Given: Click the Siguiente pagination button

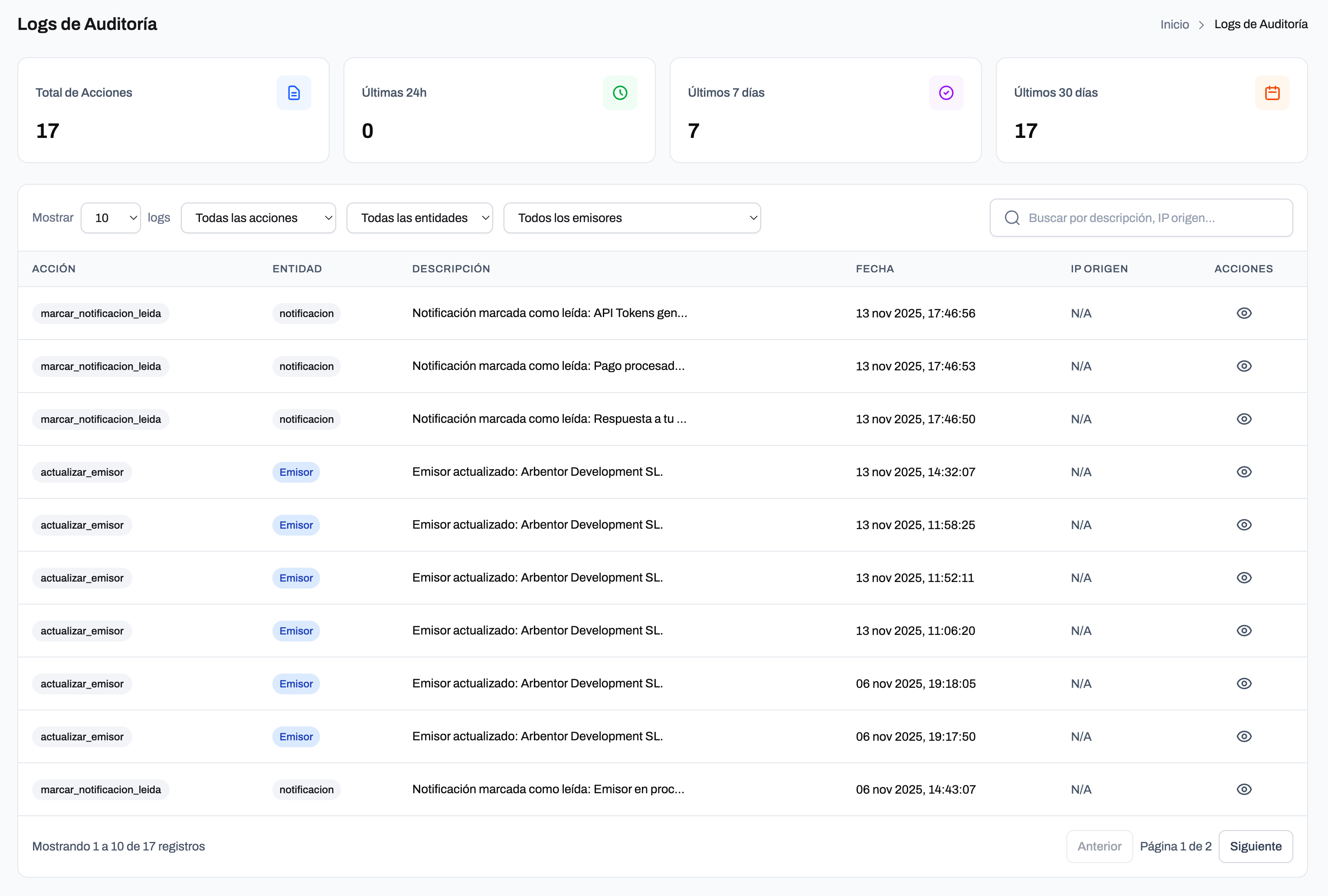Looking at the screenshot, I should click(x=1255, y=846).
